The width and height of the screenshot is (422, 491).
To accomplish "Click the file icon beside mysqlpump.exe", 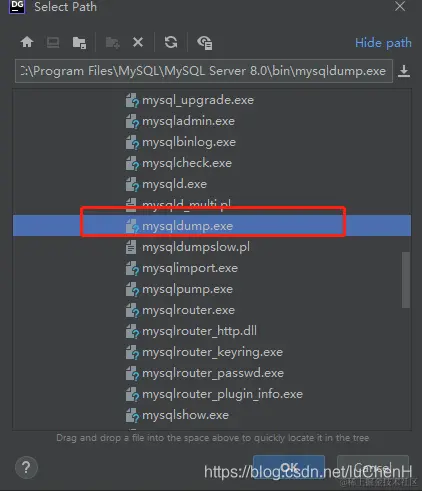I will pyautogui.click(x=132, y=289).
